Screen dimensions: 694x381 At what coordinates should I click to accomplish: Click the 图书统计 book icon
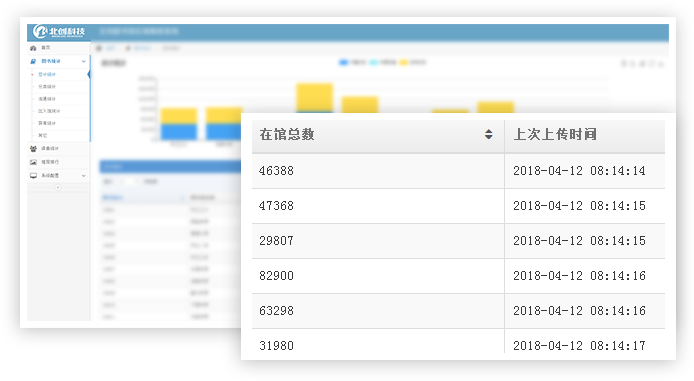(x=33, y=61)
